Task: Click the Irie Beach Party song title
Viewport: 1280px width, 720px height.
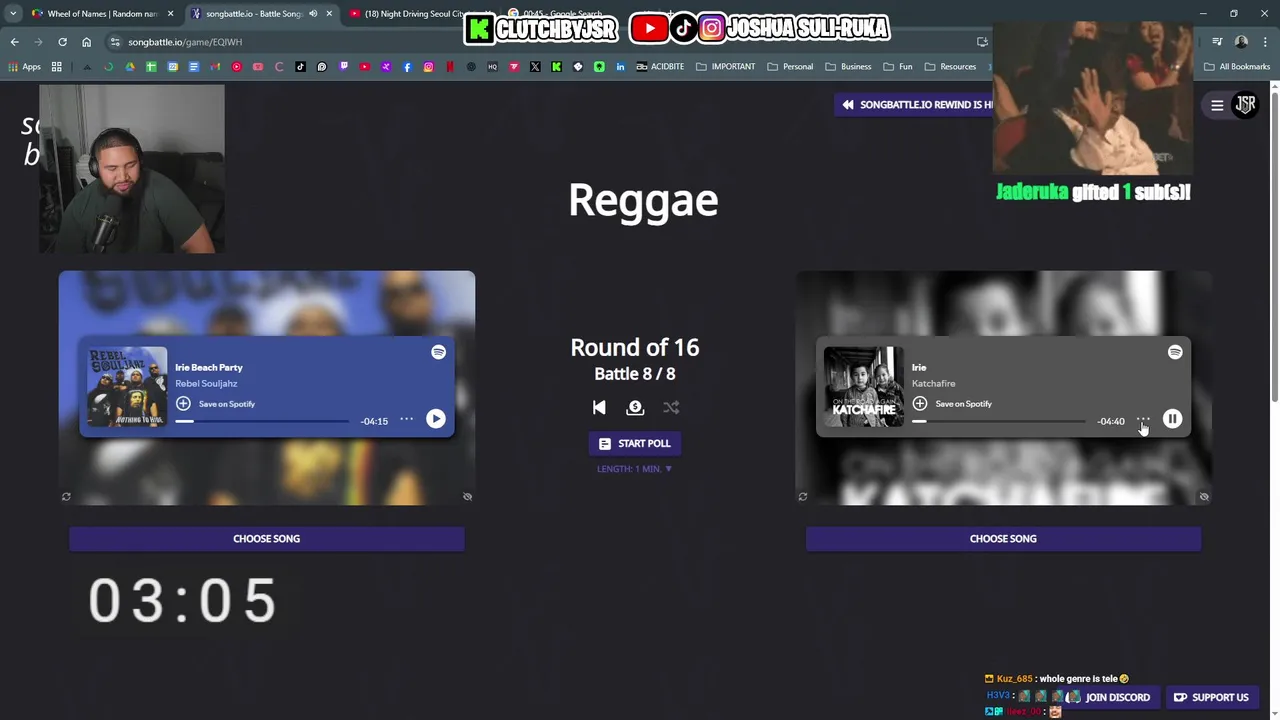Action: pyautogui.click(x=209, y=367)
